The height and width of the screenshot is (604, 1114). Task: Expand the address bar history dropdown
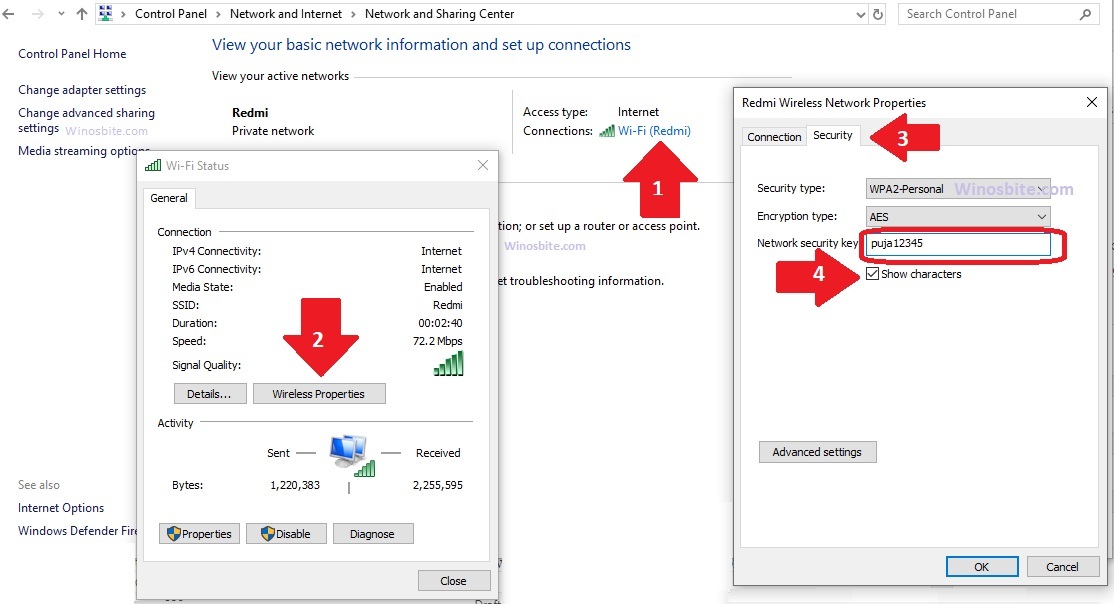click(862, 15)
